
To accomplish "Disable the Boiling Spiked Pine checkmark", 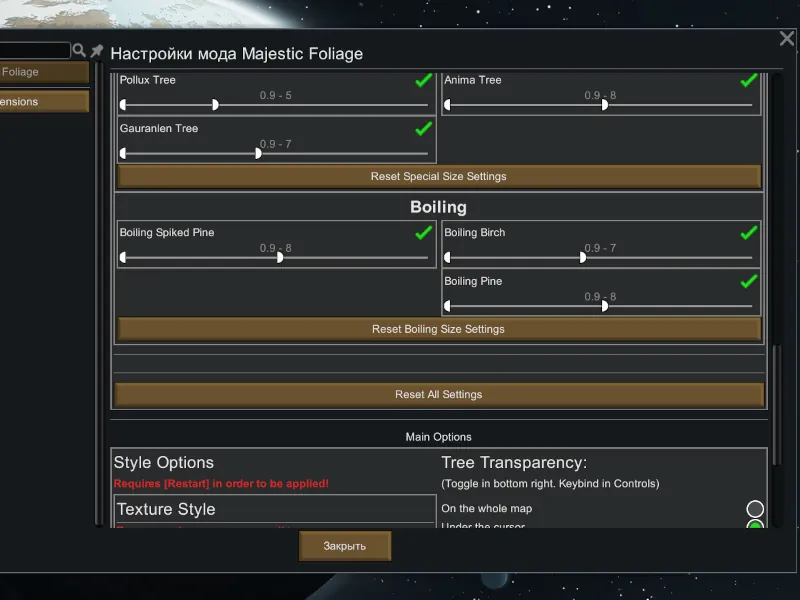I will [x=424, y=233].
